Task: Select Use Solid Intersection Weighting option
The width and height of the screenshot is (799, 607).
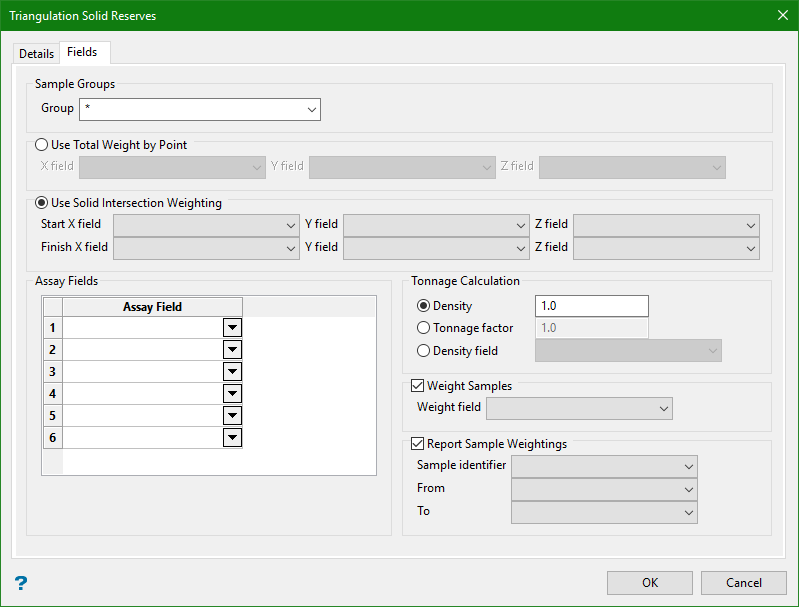Action: point(42,203)
